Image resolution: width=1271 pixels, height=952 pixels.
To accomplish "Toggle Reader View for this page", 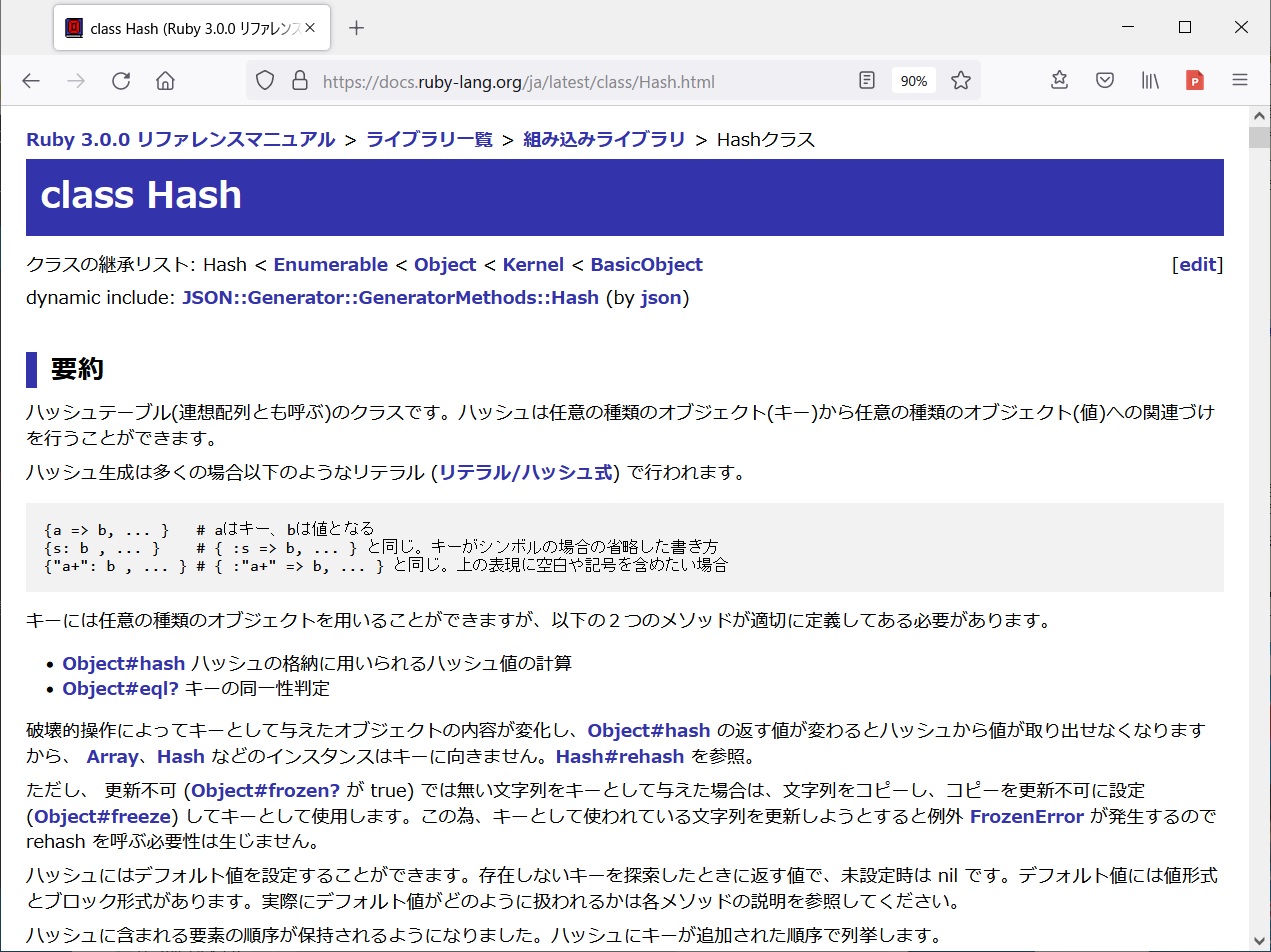I will click(866, 80).
